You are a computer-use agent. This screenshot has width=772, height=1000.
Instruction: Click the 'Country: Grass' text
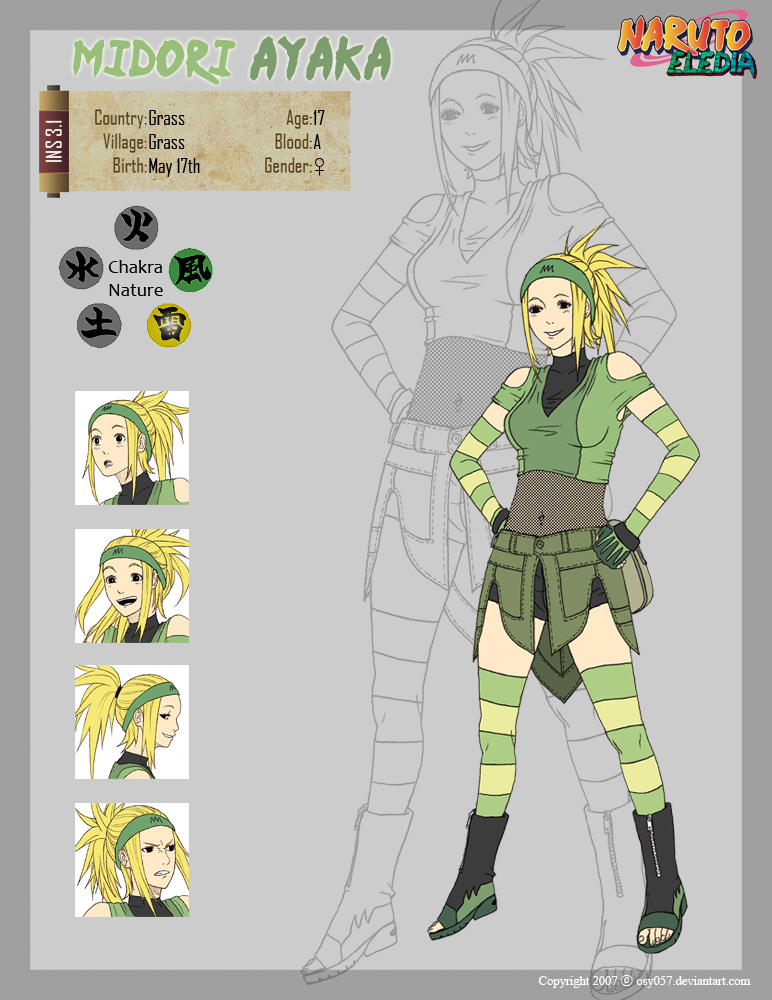[139, 118]
